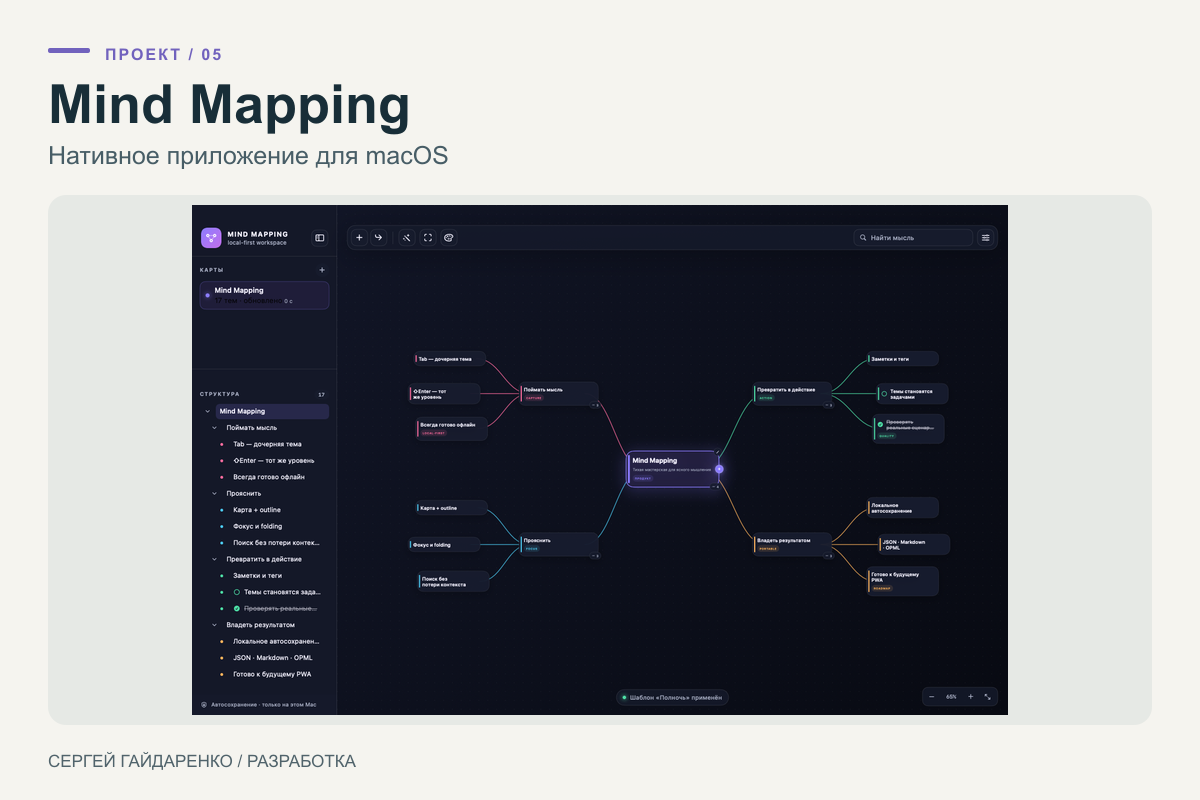1200x800 pixels.
Task: Click the 65% zoom level value
Action: (x=951, y=697)
